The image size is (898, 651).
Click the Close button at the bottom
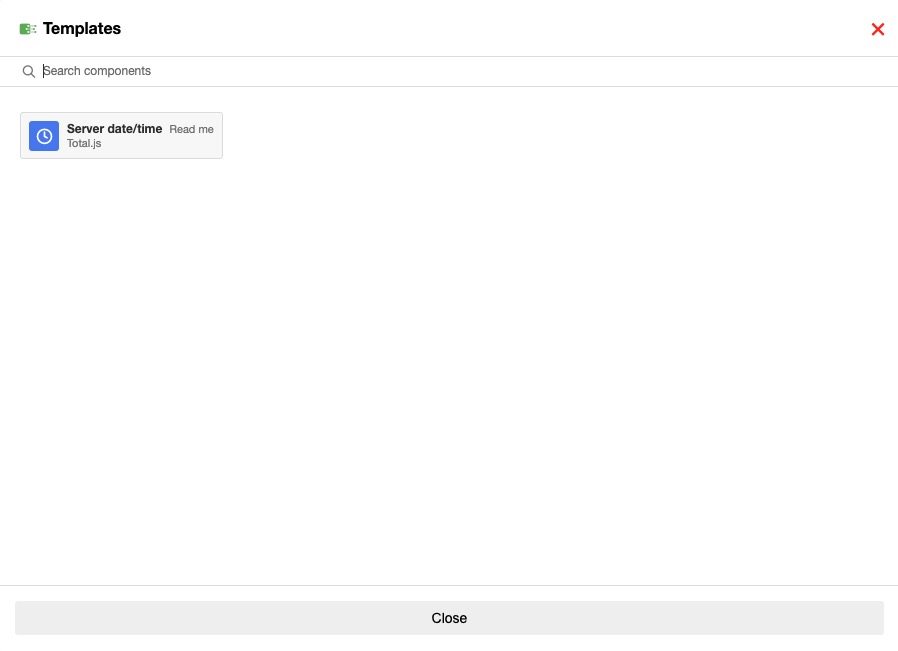449,618
